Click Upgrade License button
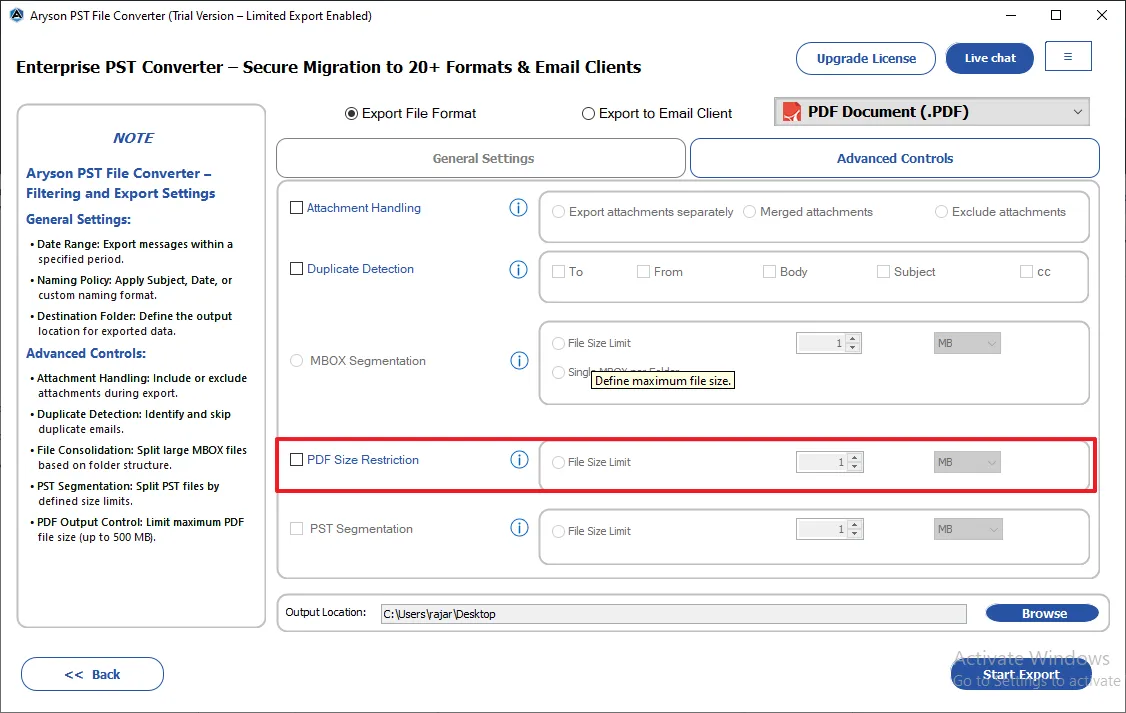This screenshot has width=1126, height=713. coord(866,58)
